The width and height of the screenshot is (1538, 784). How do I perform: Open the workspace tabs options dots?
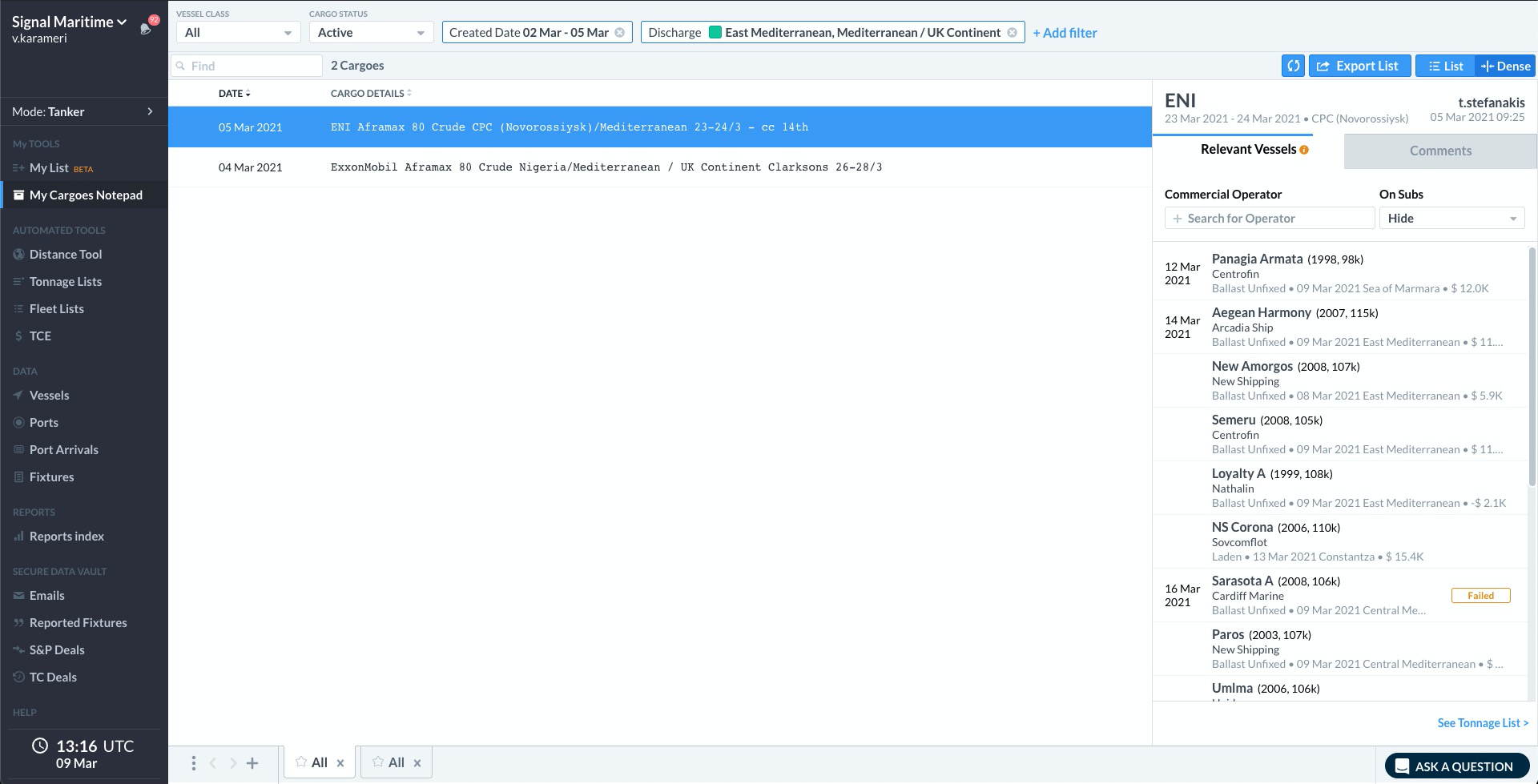pos(193,763)
